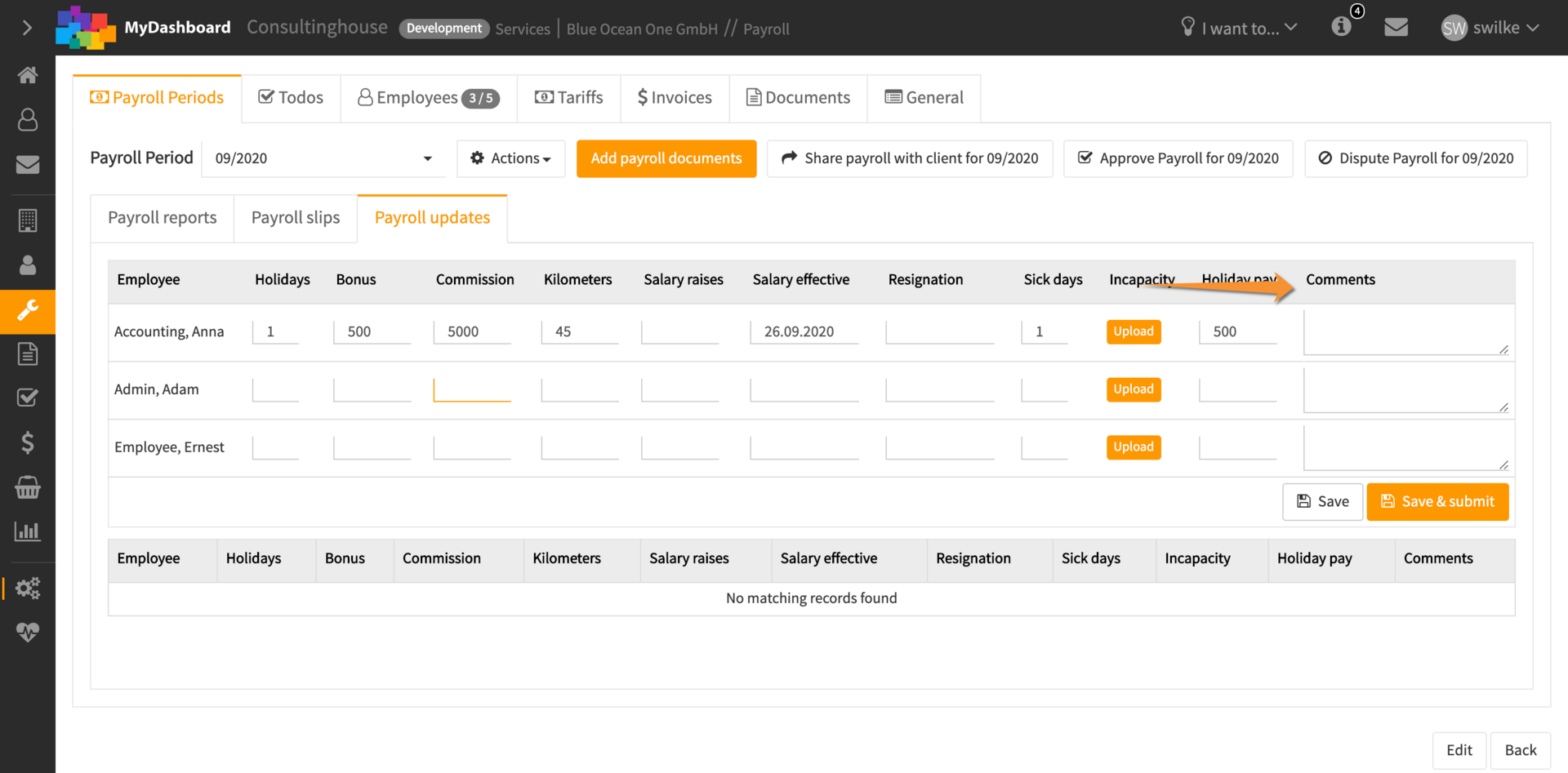Open the Actions dropdown menu
Screen dimensions: 1568x773
pyautogui.click(x=511, y=158)
